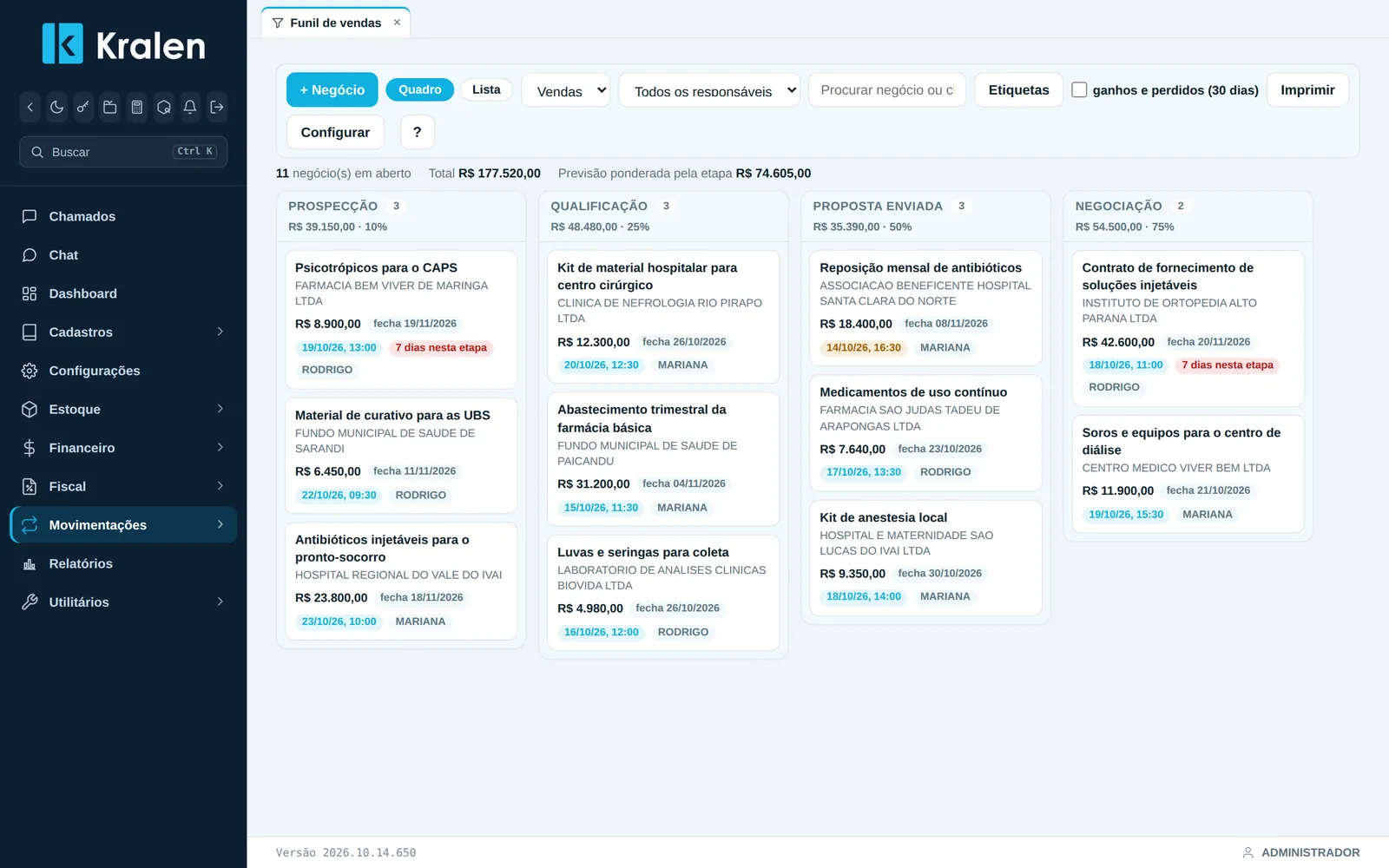Screen dimensions: 1389x868
Task: Click the Chat bubble icon
Action: [30, 255]
